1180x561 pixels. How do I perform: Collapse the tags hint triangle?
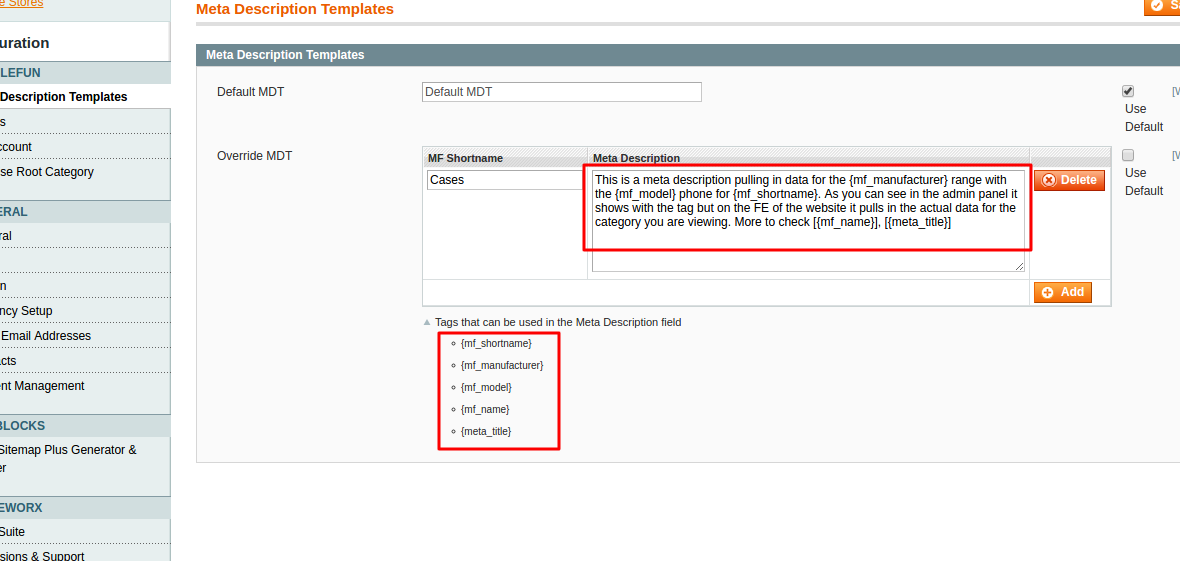click(427, 322)
